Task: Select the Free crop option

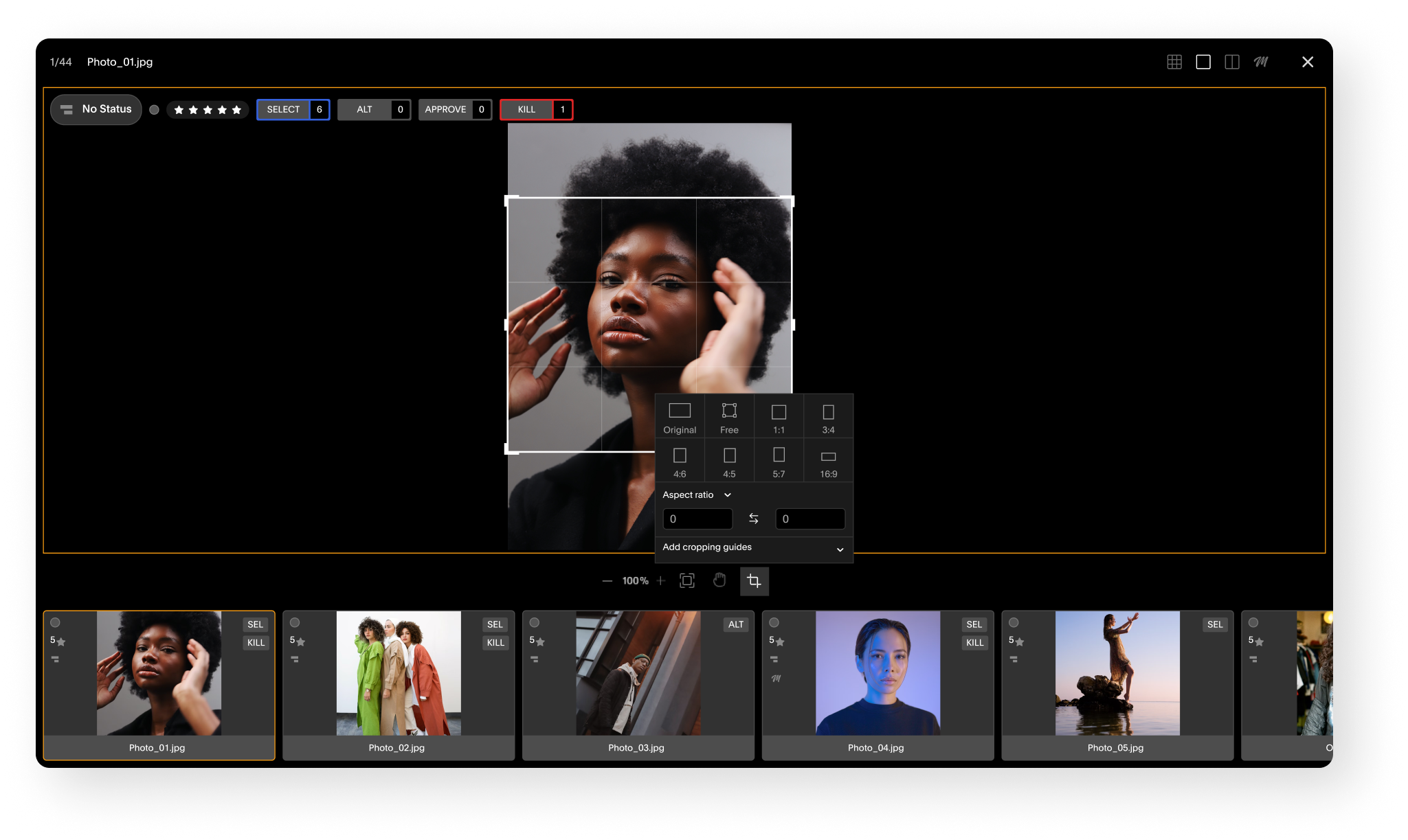Action: (x=729, y=418)
